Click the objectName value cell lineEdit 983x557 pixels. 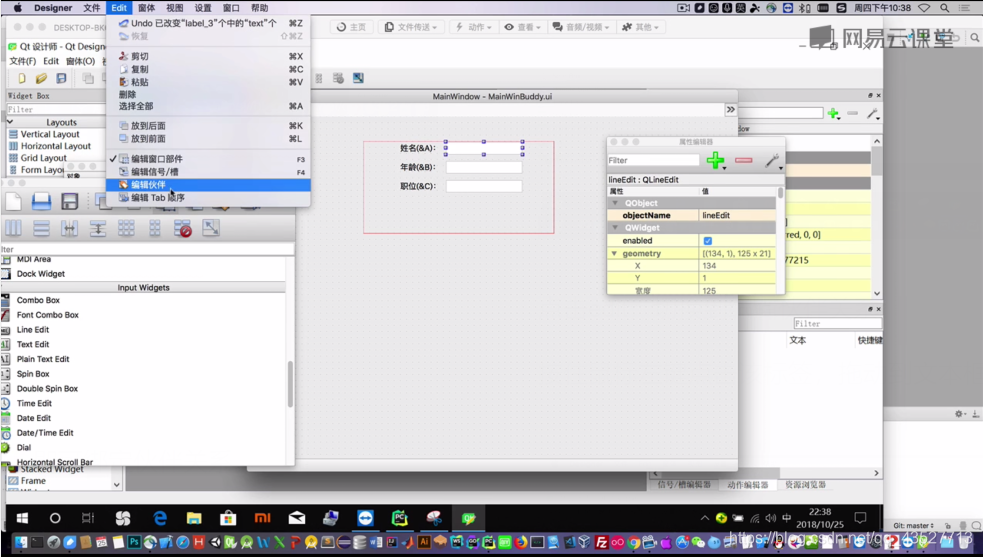click(737, 215)
